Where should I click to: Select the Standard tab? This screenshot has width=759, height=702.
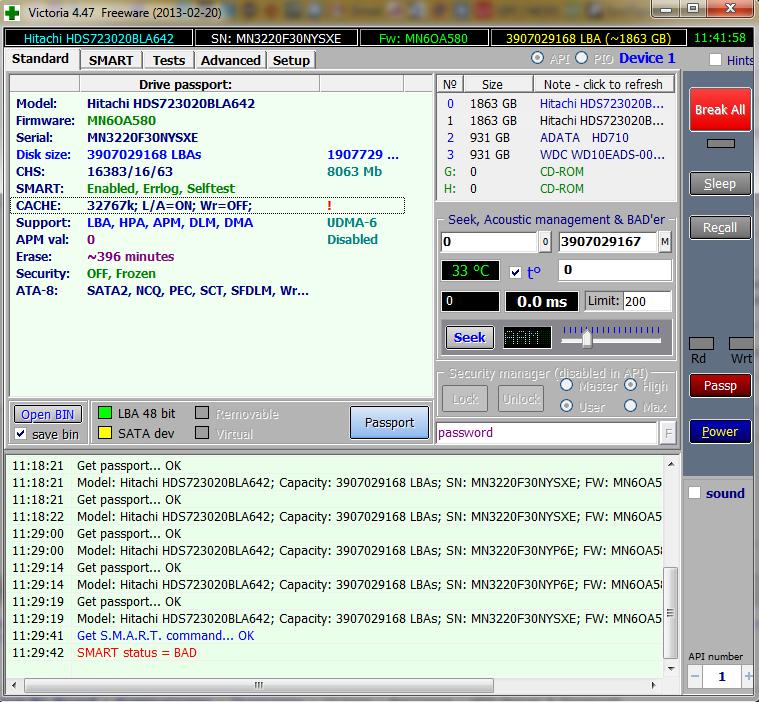pyautogui.click(x=41, y=59)
